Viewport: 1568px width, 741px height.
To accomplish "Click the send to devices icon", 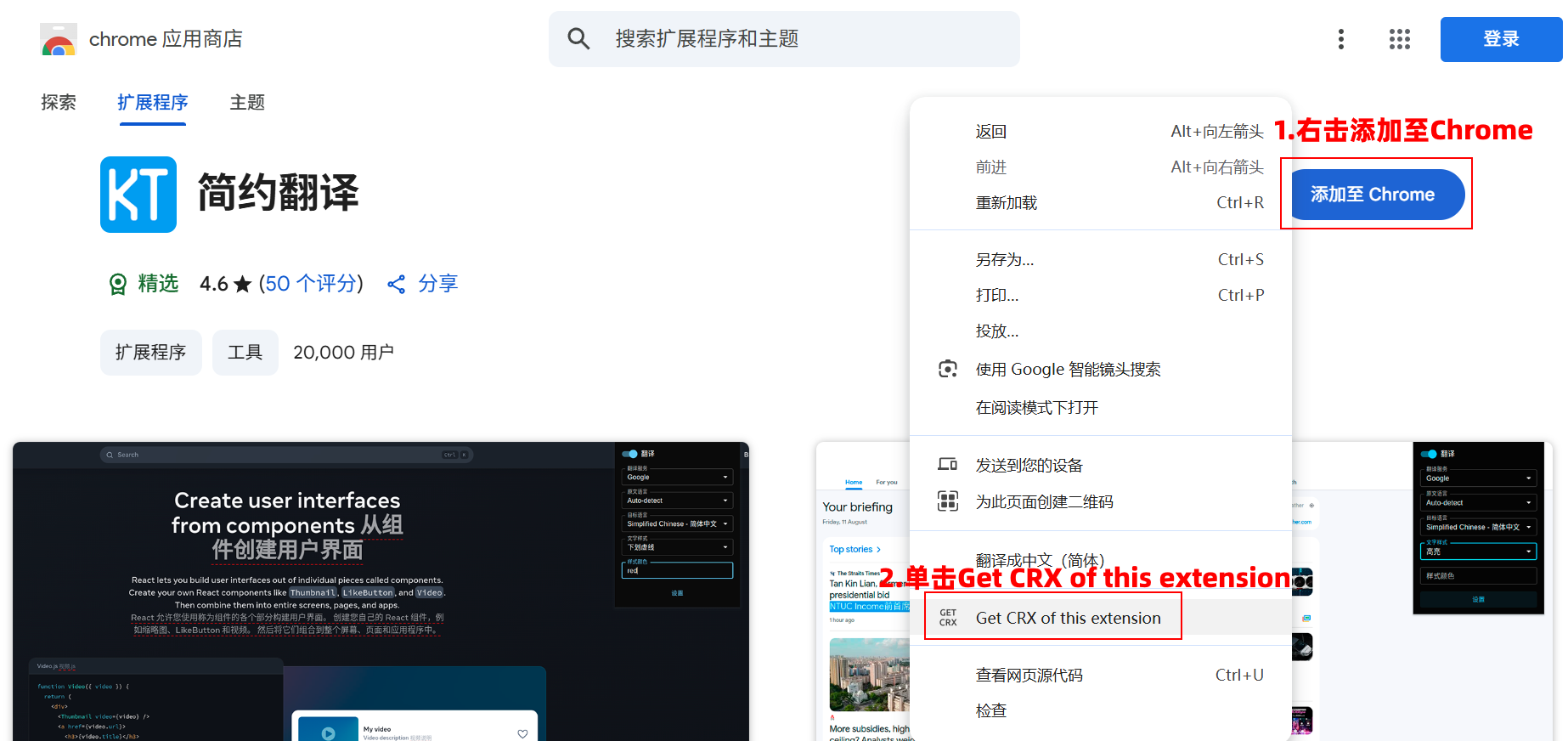I will point(948,465).
